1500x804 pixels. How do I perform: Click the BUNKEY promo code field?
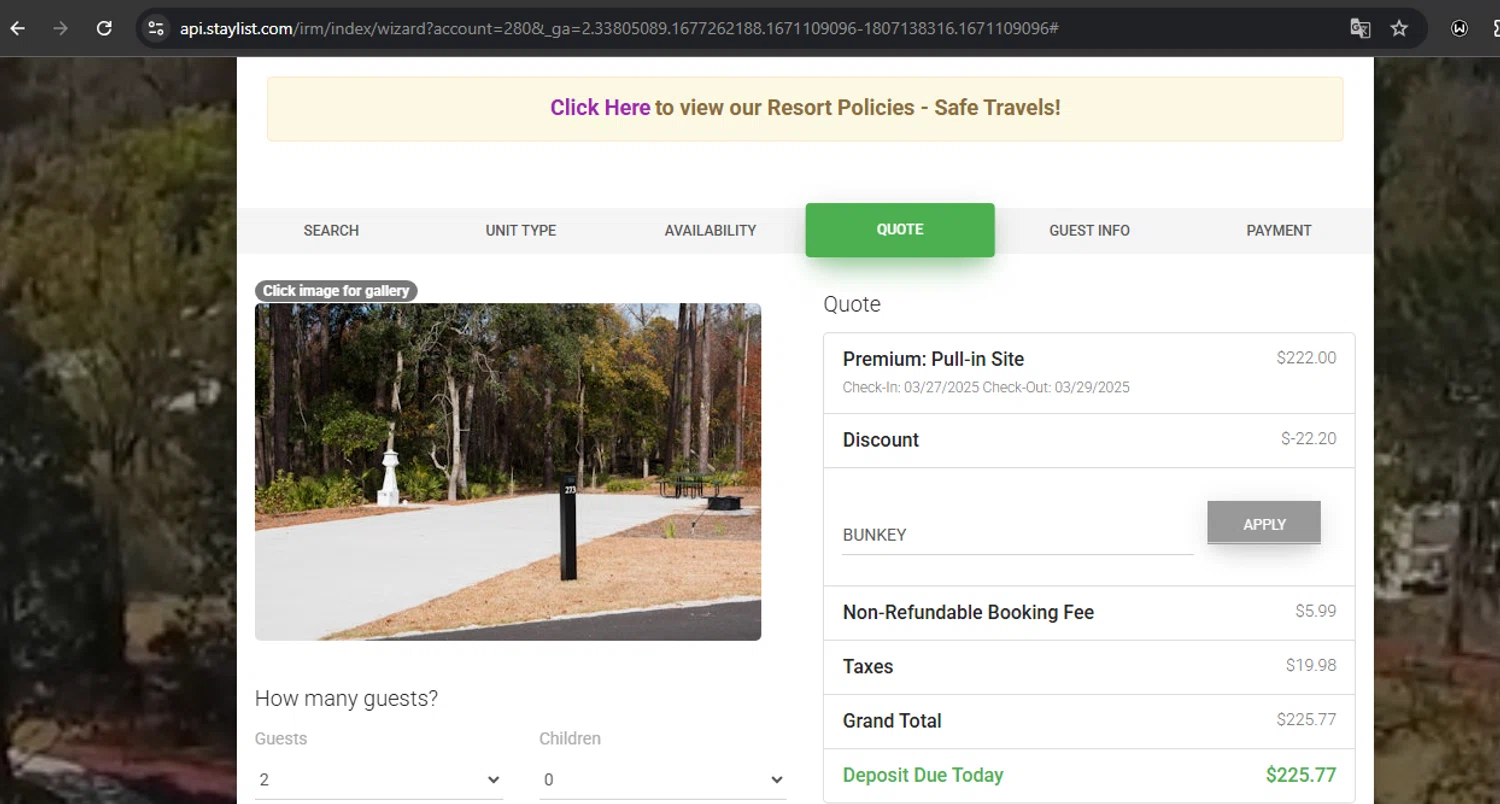(1017, 535)
